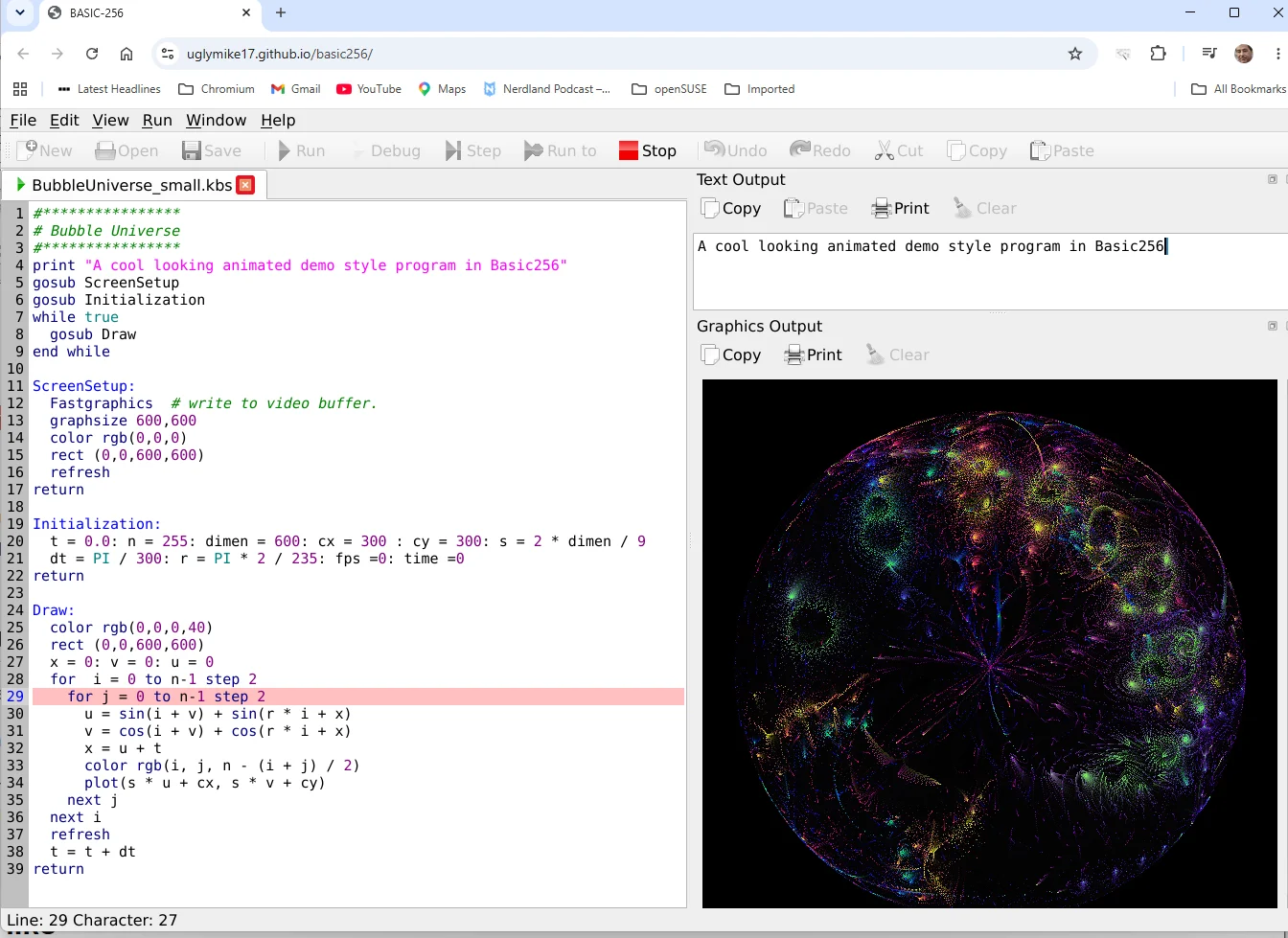Open the Window menu
The width and height of the screenshot is (1288, 938).
point(216,120)
